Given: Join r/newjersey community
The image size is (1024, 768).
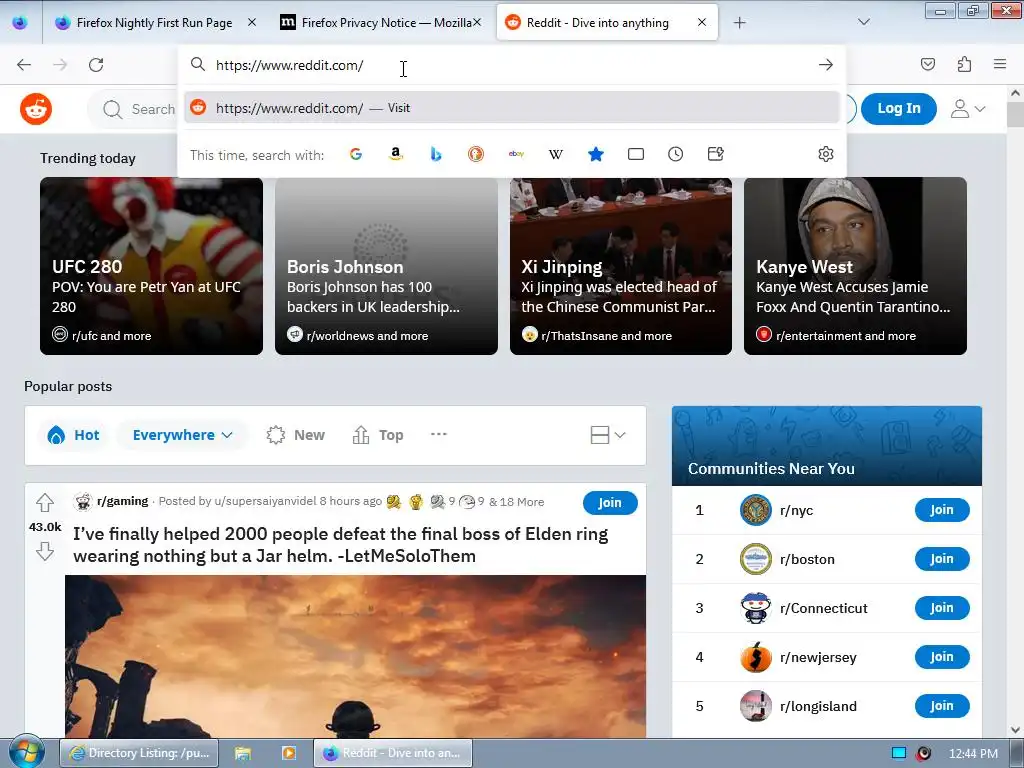Looking at the screenshot, I should 942,657.
